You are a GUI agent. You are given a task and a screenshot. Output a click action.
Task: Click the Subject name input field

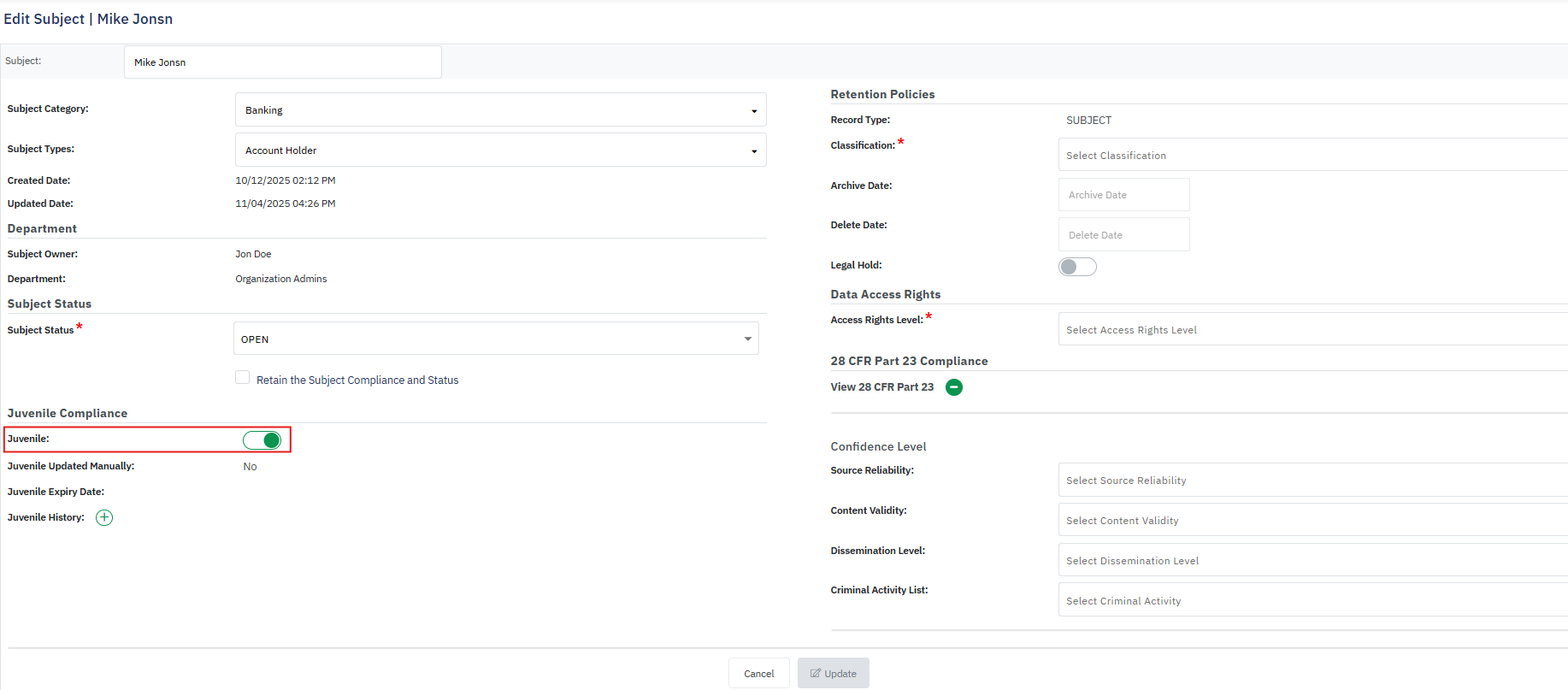[x=282, y=62]
